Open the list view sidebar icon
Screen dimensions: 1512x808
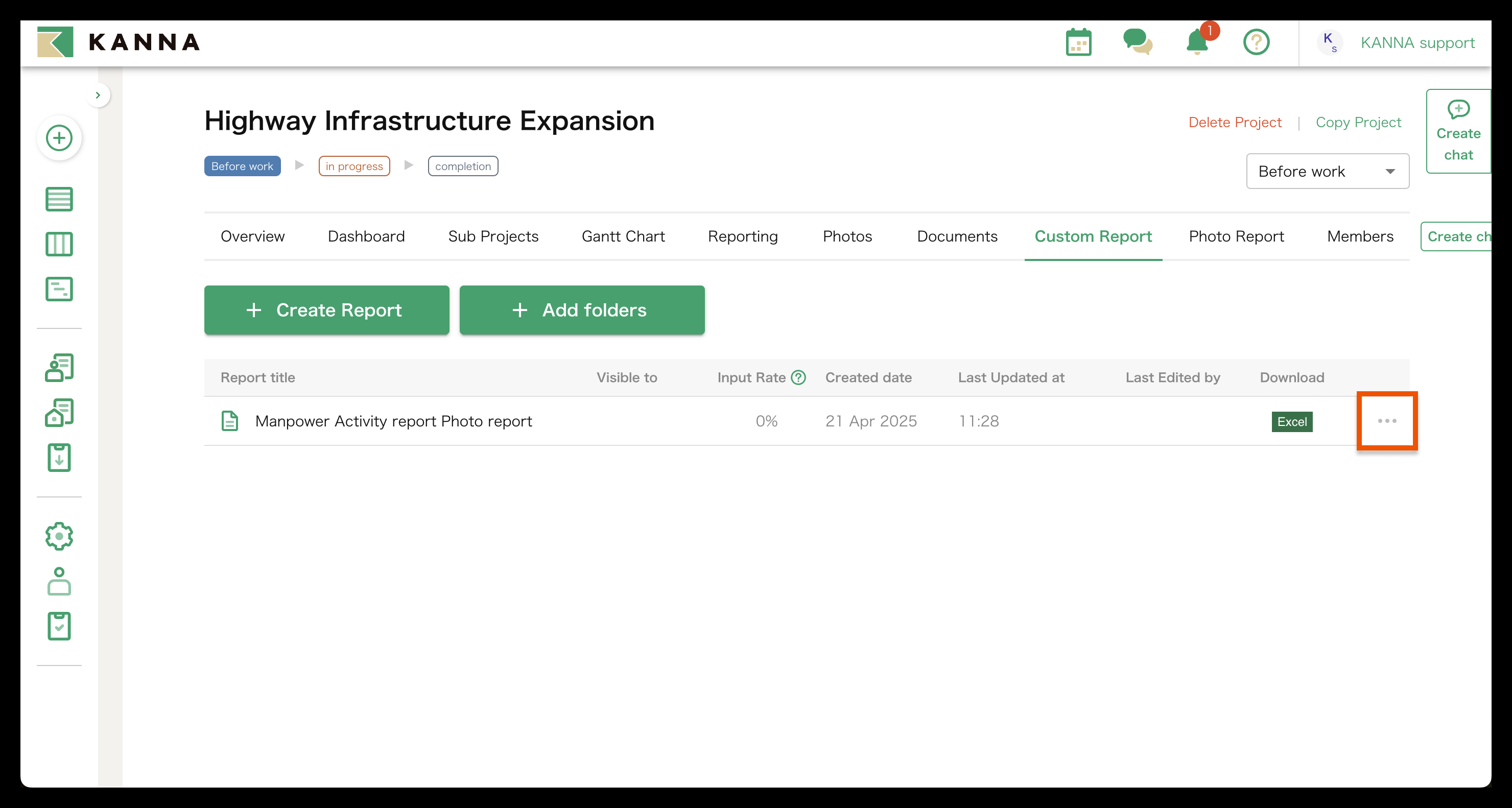(59, 199)
